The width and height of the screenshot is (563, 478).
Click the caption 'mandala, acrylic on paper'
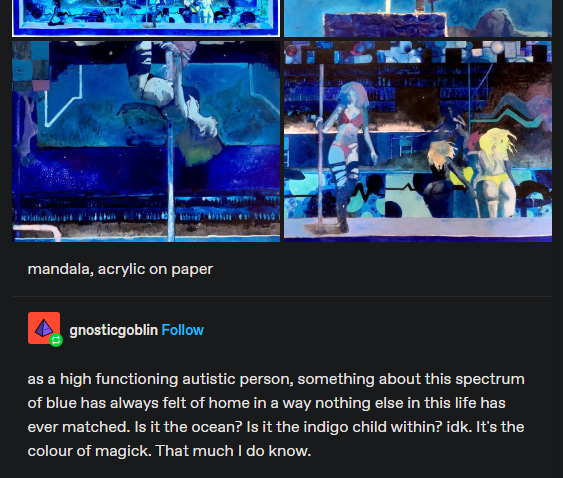pos(120,269)
